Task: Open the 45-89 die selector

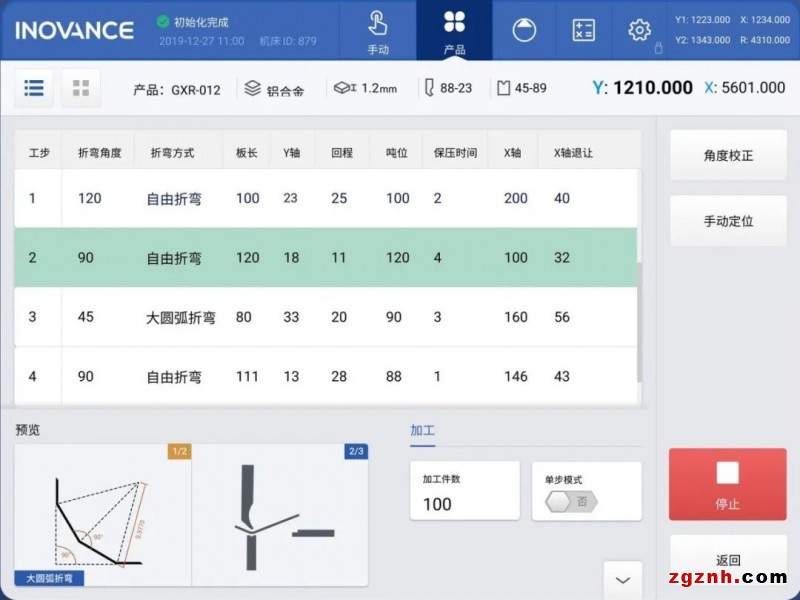Action: [523, 88]
